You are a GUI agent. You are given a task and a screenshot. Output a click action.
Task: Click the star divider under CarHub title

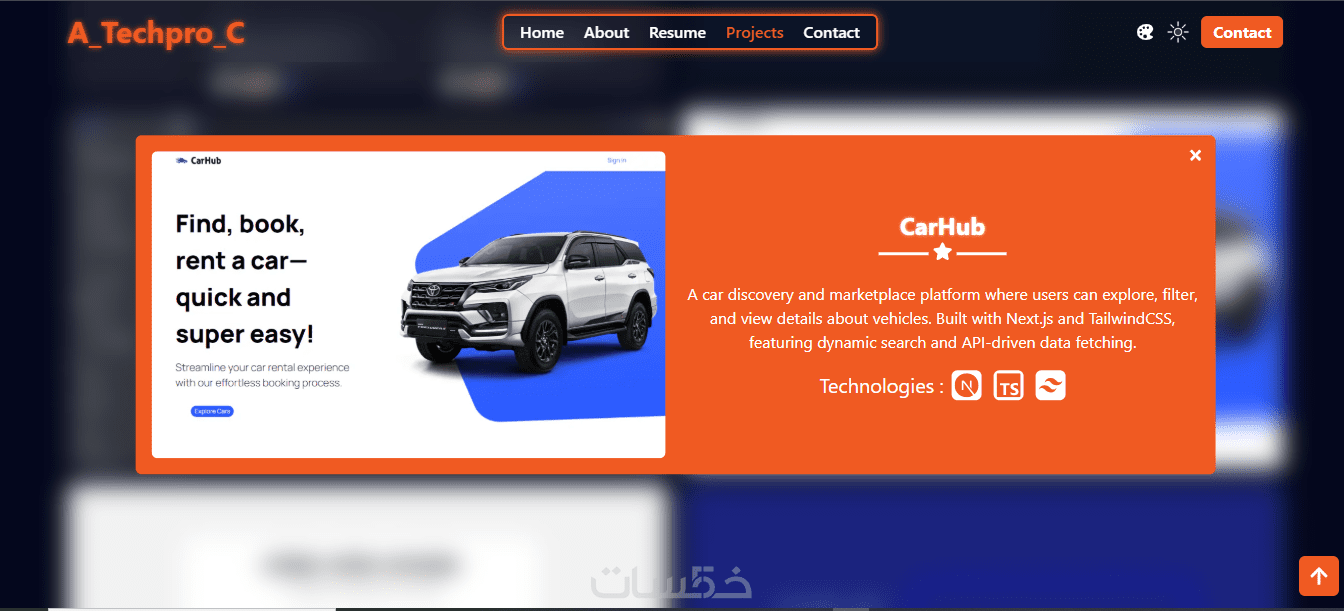(x=942, y=252)
